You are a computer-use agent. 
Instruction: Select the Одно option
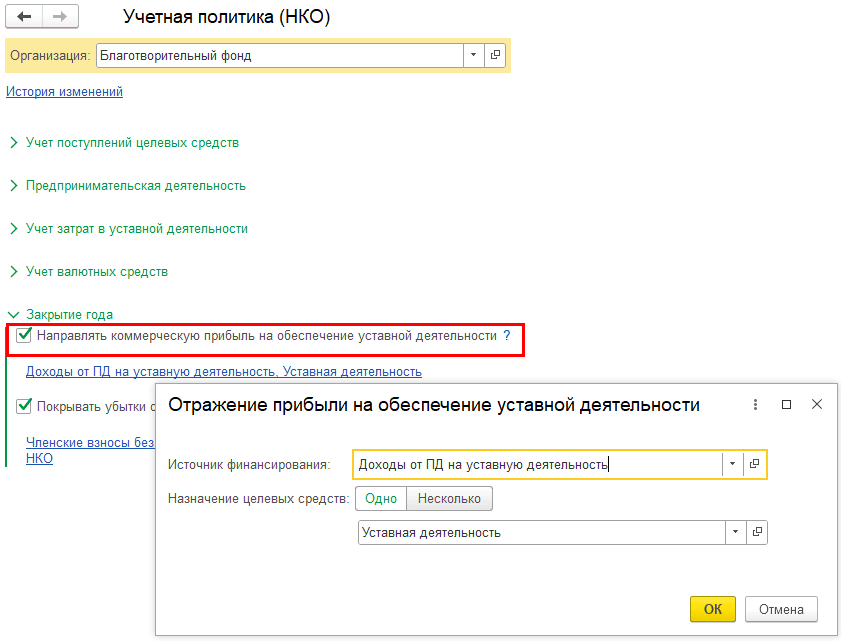coord(381,498)
